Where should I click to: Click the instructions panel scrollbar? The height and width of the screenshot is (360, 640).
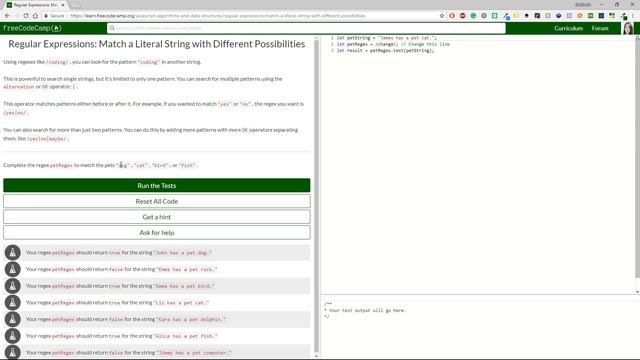pyautogui.click(x=316, y=196)
